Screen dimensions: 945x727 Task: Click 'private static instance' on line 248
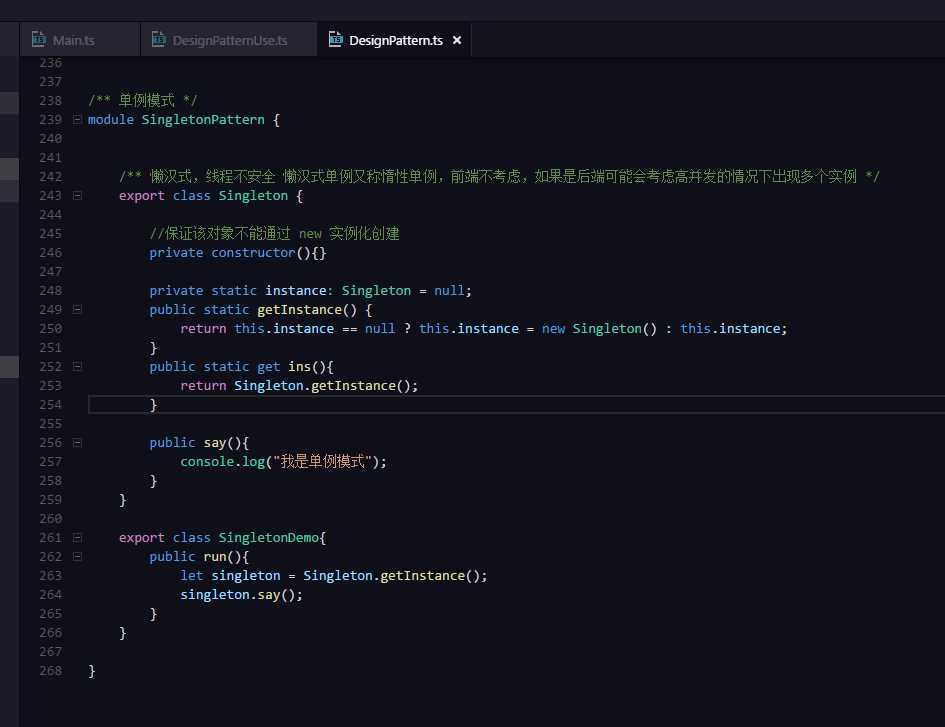click(x=237, y=291)
